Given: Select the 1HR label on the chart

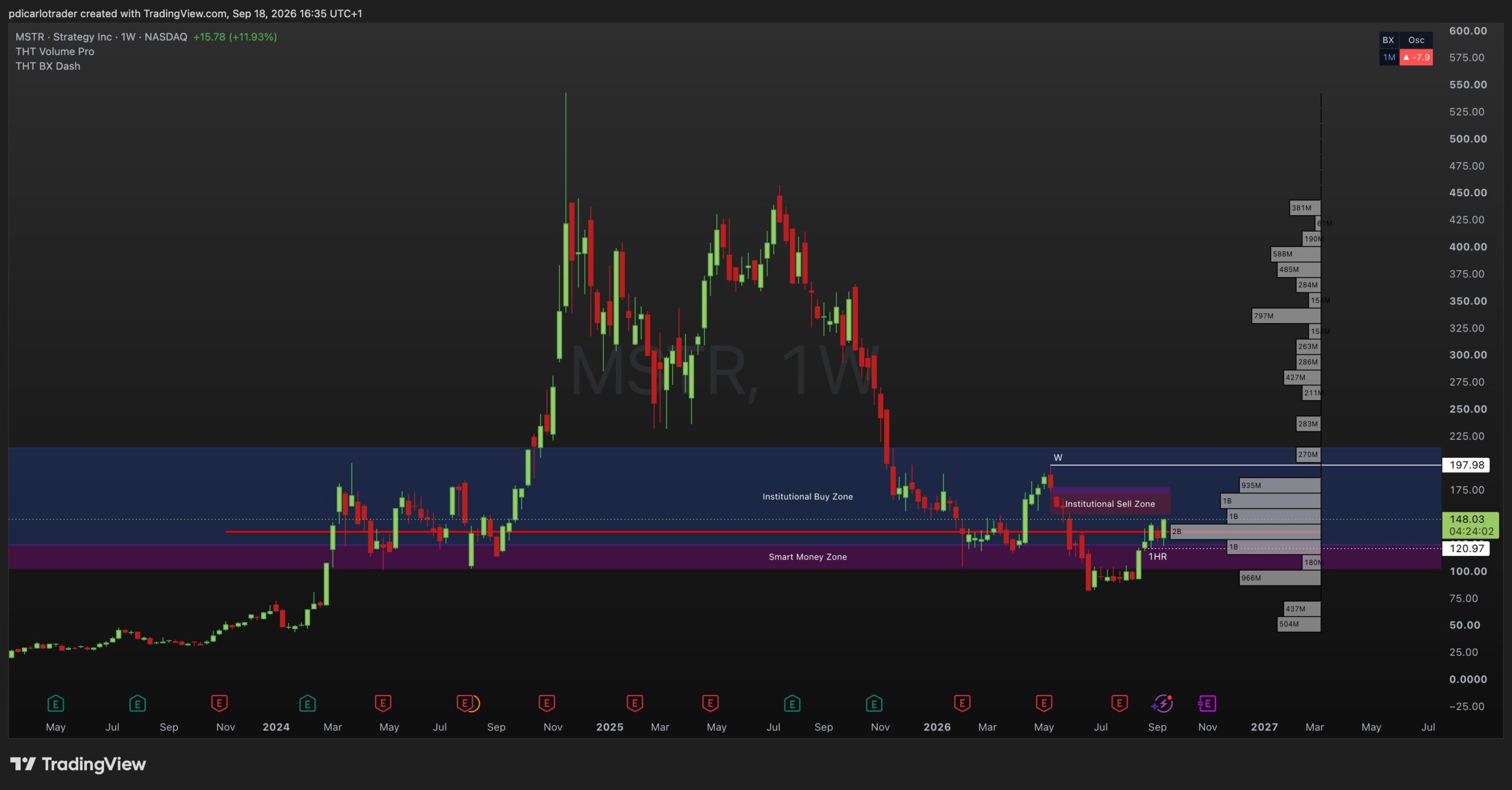Looking at the screenshot, I should tap(1158, 557).
